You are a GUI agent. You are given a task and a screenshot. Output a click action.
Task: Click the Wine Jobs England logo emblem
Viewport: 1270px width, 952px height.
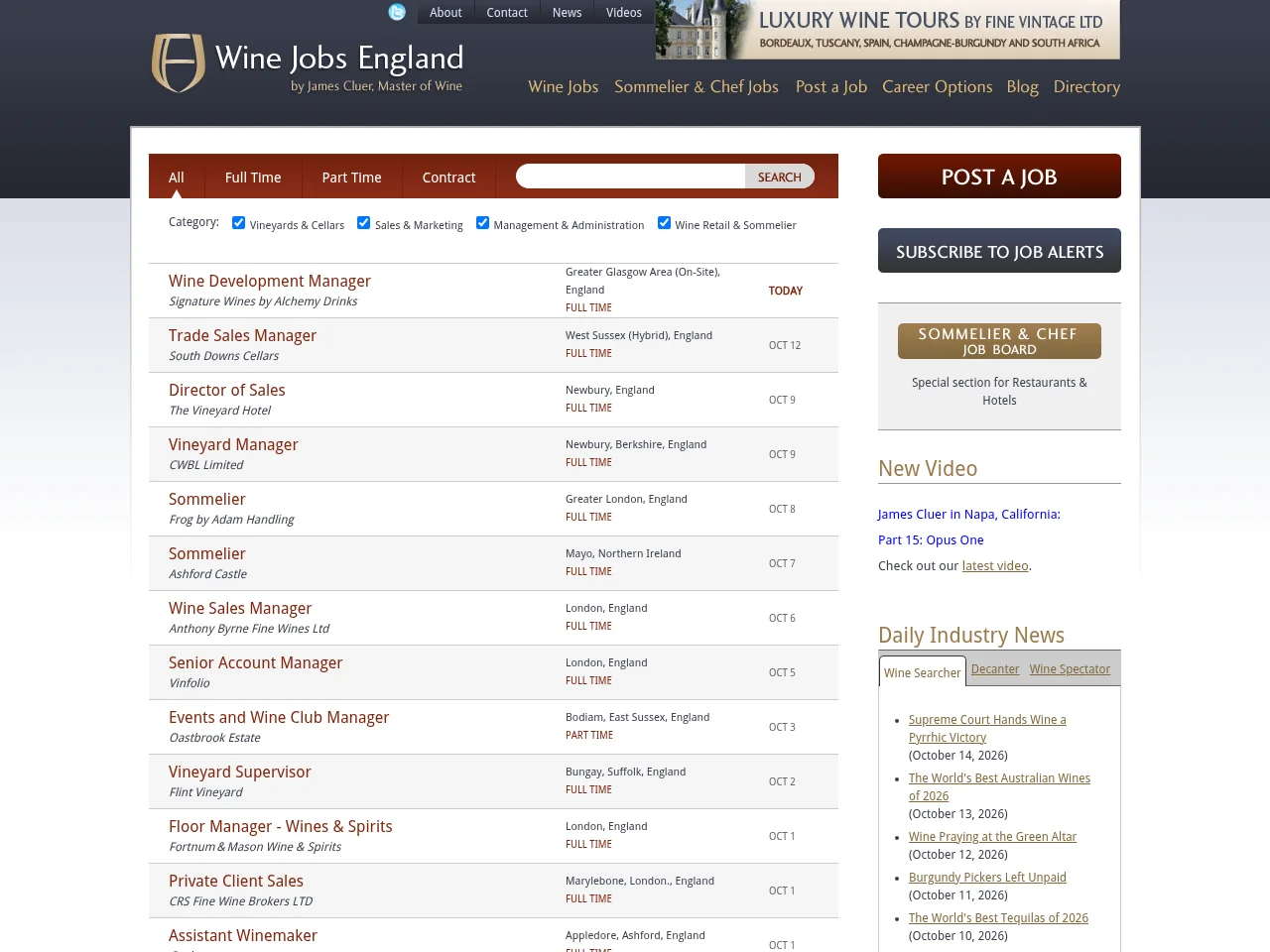[179, 63]
